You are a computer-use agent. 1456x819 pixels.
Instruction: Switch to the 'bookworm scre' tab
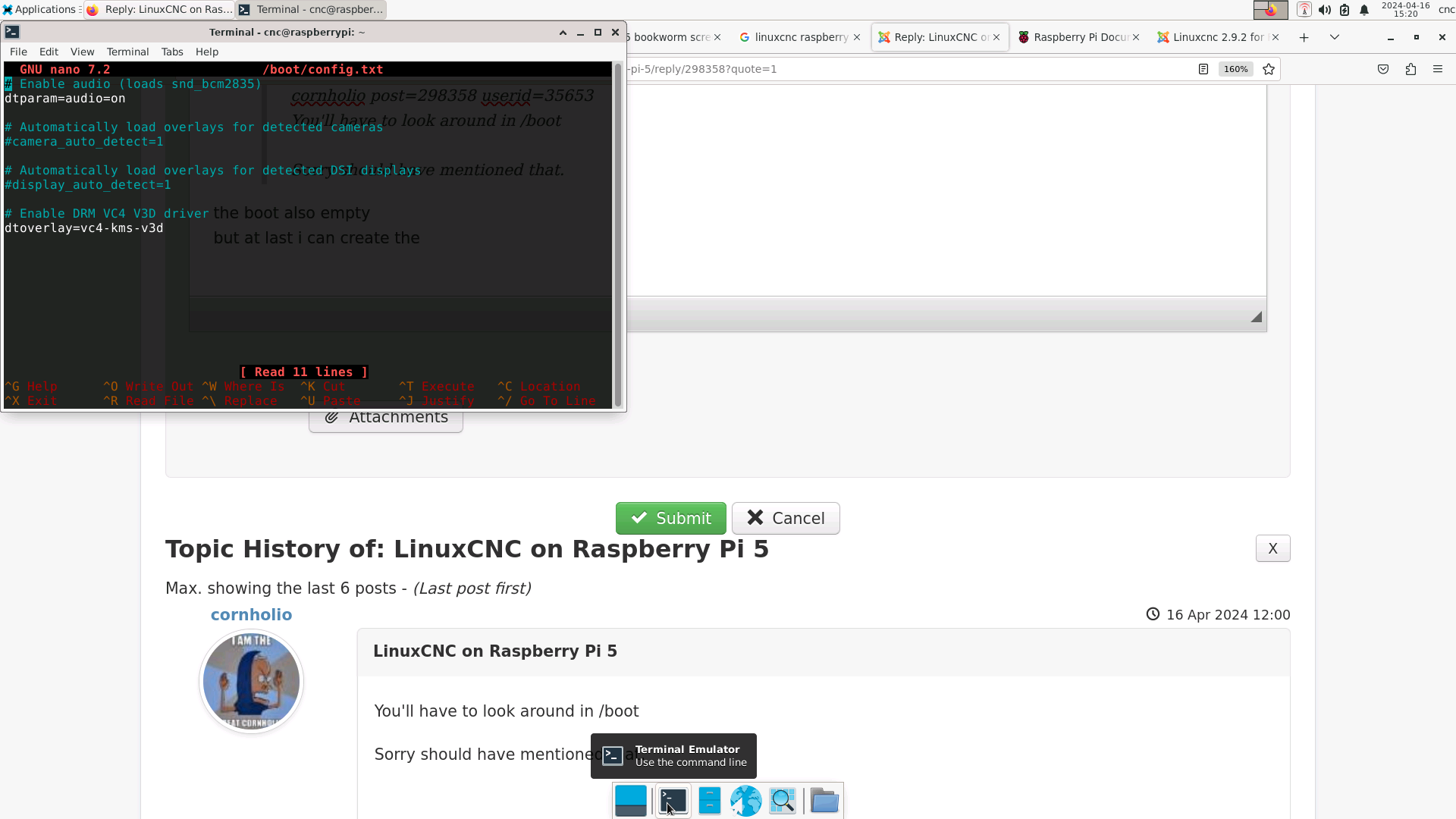pos(672,37)
